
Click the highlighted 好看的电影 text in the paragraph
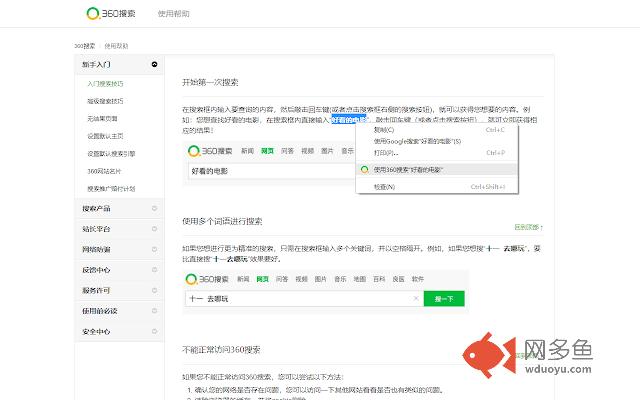[349, 120]
